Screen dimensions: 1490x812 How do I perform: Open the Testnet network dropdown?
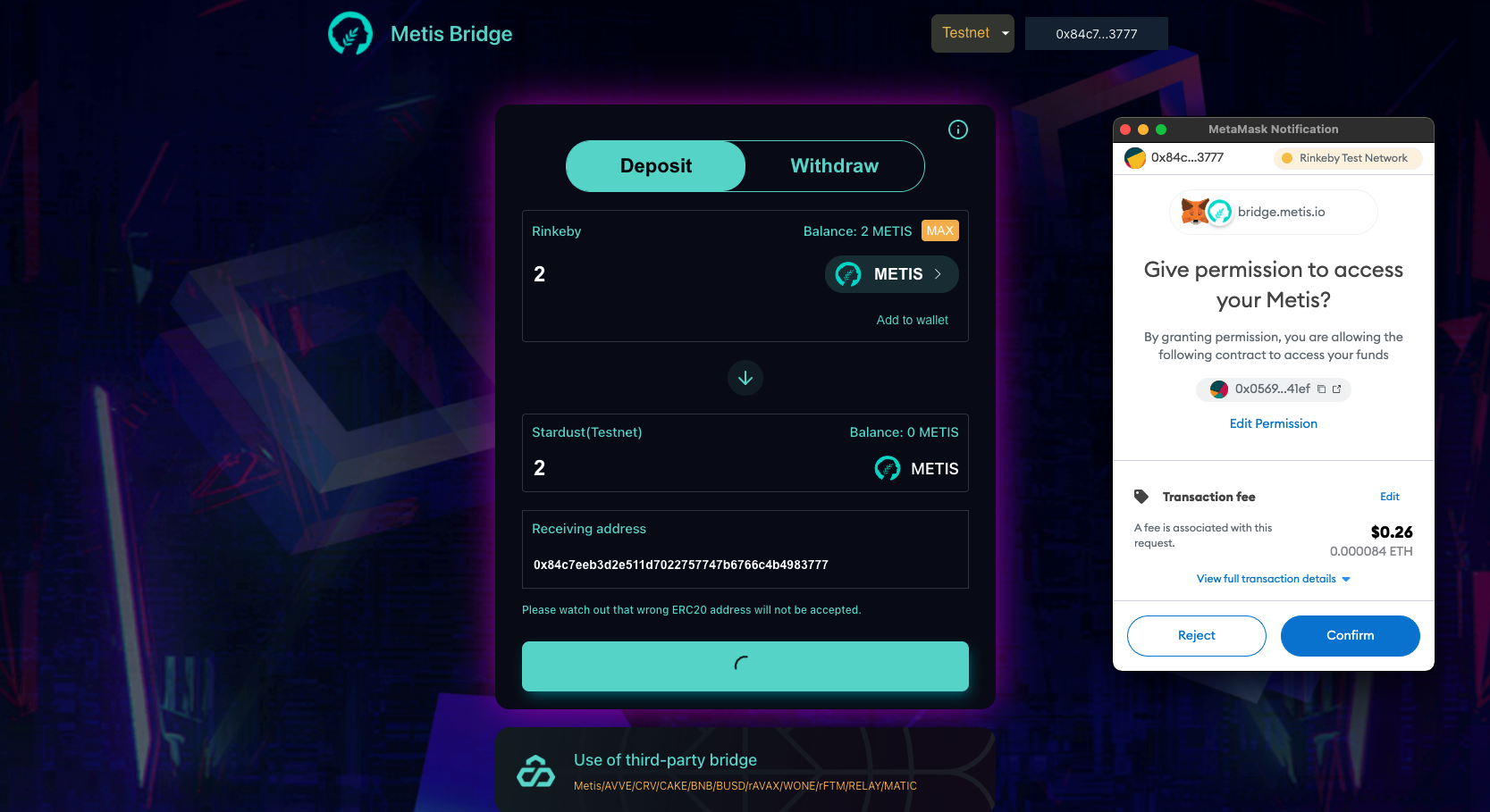point(972,33)
